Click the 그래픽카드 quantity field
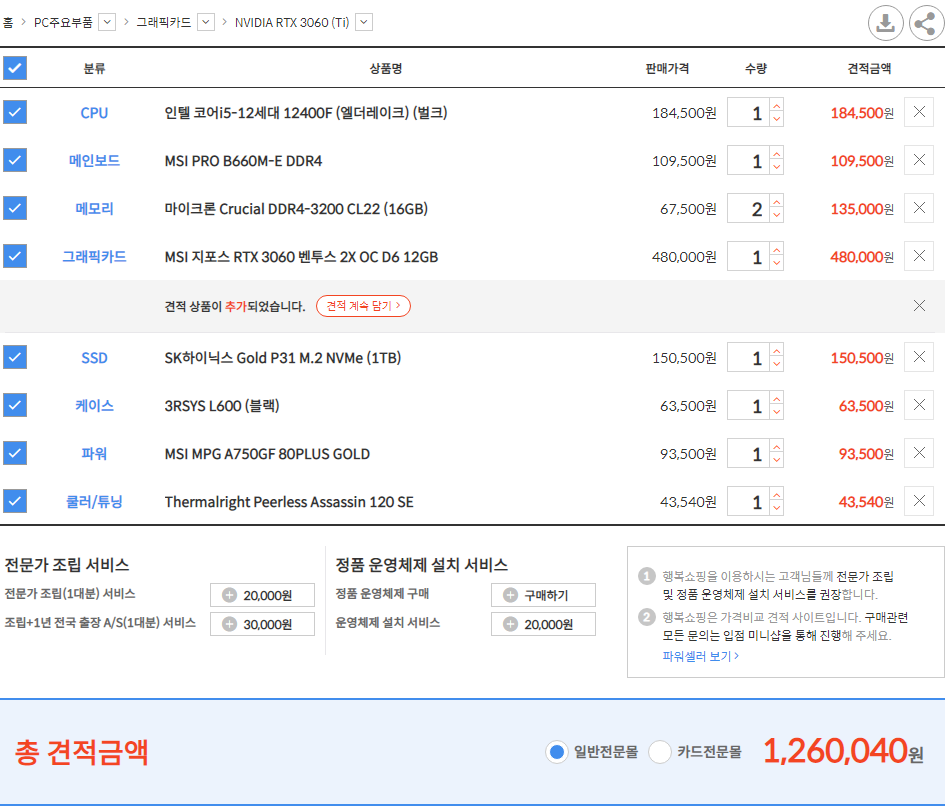 click(748, 257)
